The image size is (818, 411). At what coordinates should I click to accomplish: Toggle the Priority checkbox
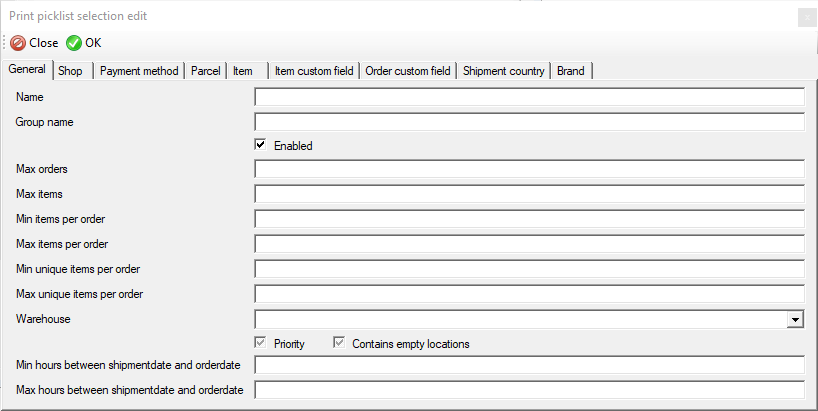[x=260, y=343]
